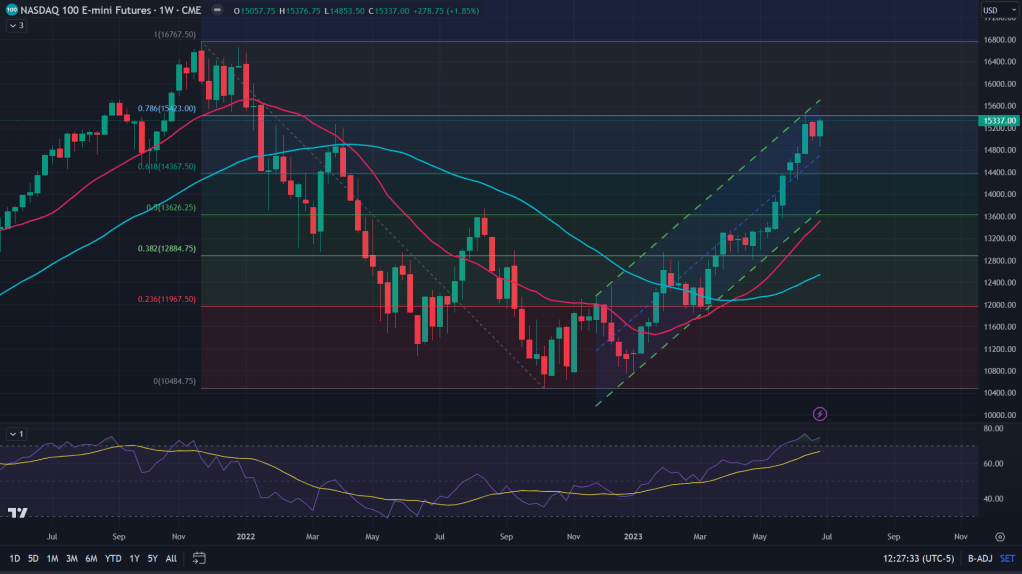Open chart settings gear on time axis
The image size is (1022, 574).
[x=999, y=536]
